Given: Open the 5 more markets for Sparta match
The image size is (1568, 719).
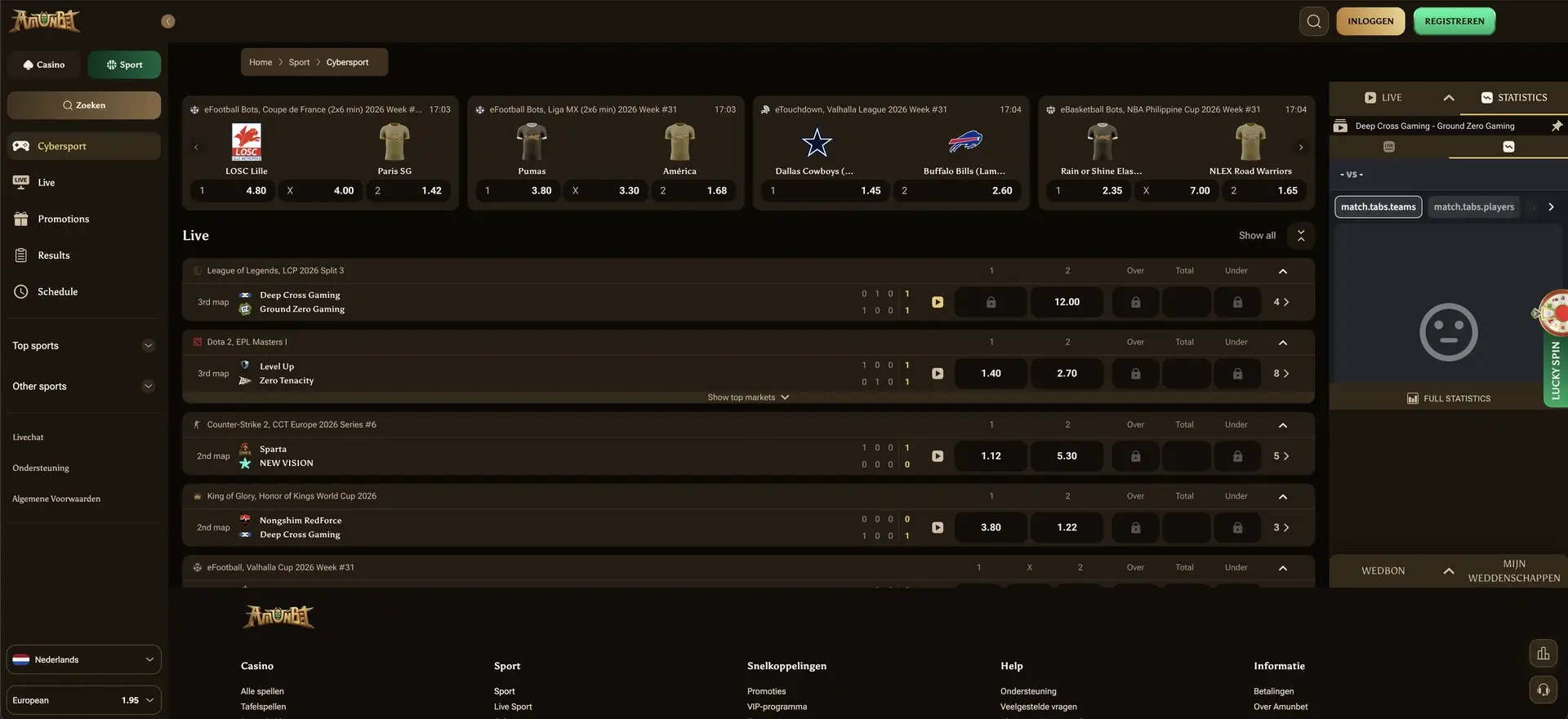Looking at the screenshot, I should (x=1281, y=456).
